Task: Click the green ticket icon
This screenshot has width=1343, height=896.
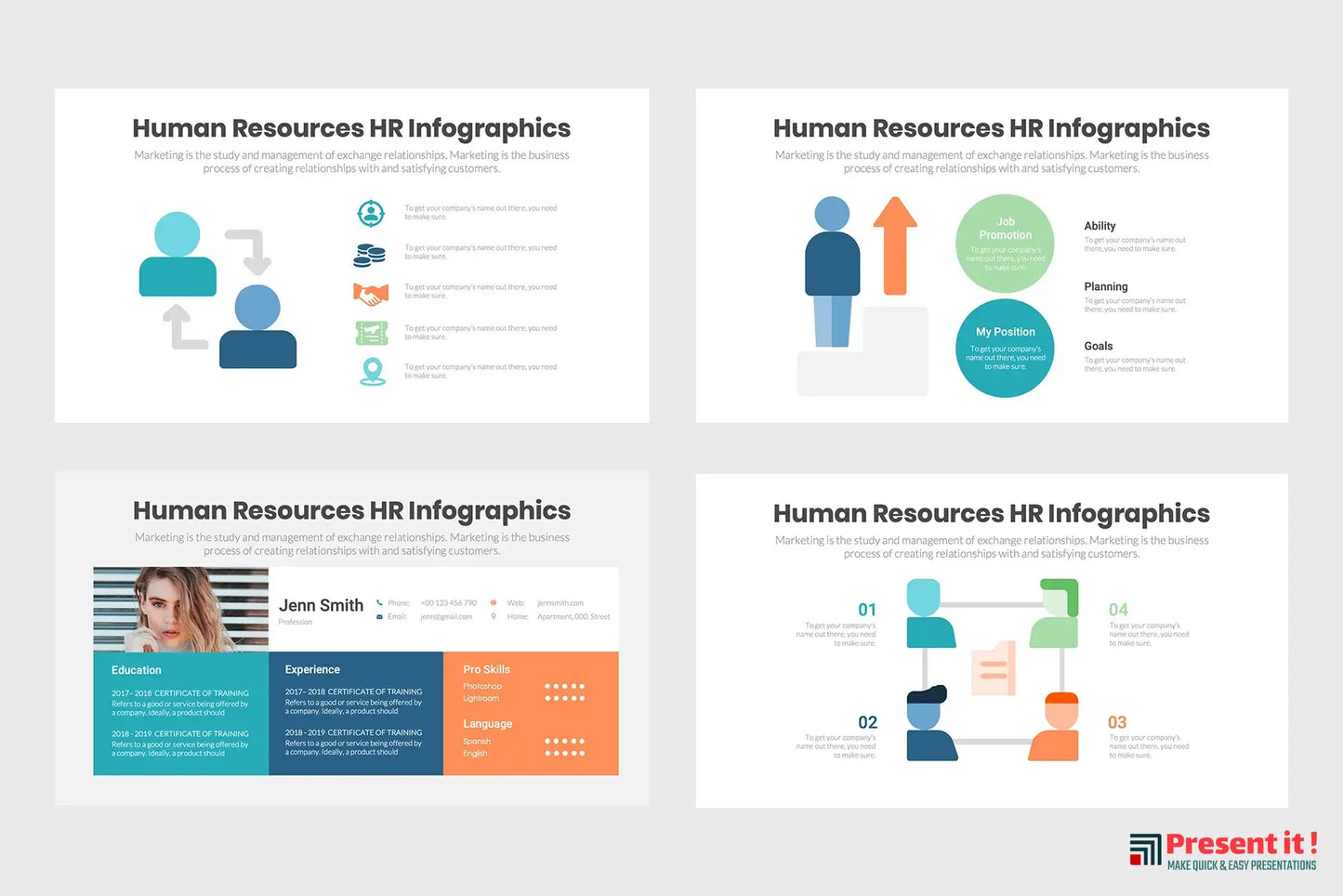Action: pos(371,333)
